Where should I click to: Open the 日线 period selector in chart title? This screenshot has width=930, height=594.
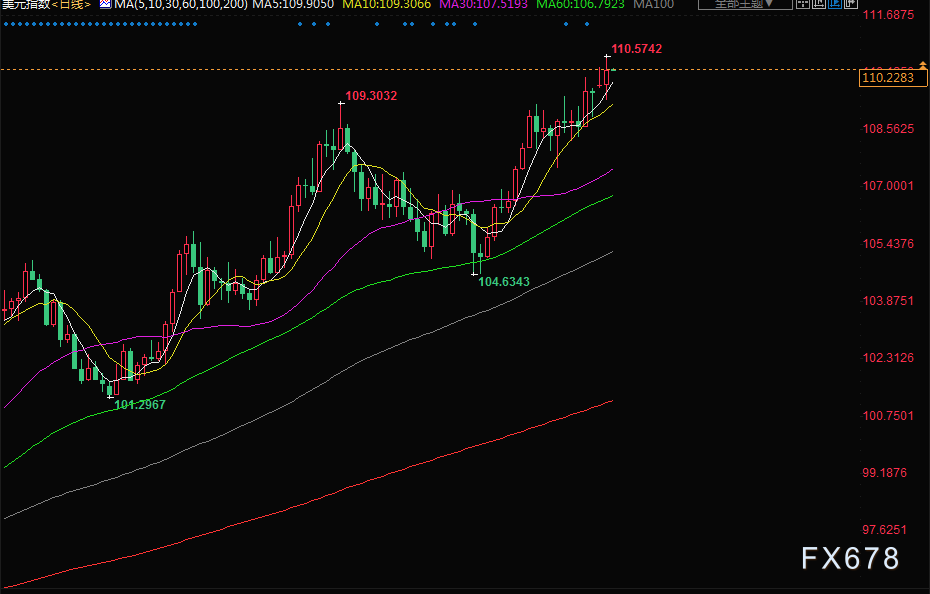pyautogui.click(x=73, y=5)
